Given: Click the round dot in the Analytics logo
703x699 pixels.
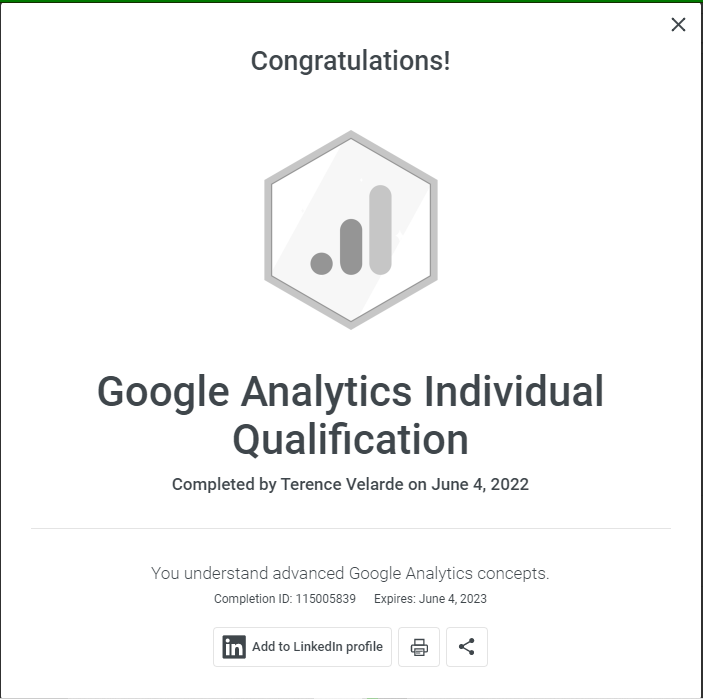Looking at the screenshot, I should (x=321, y=263).
